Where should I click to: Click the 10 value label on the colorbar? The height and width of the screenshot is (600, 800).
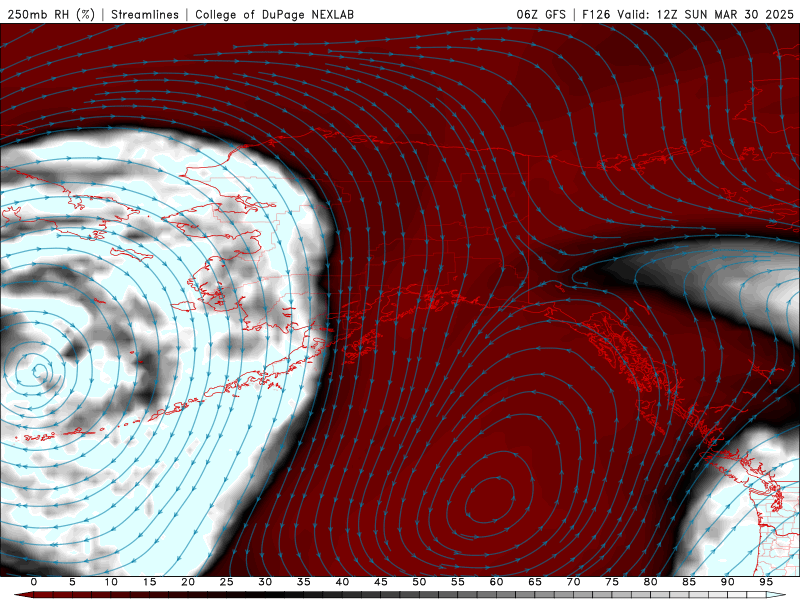tap(111, 582)
